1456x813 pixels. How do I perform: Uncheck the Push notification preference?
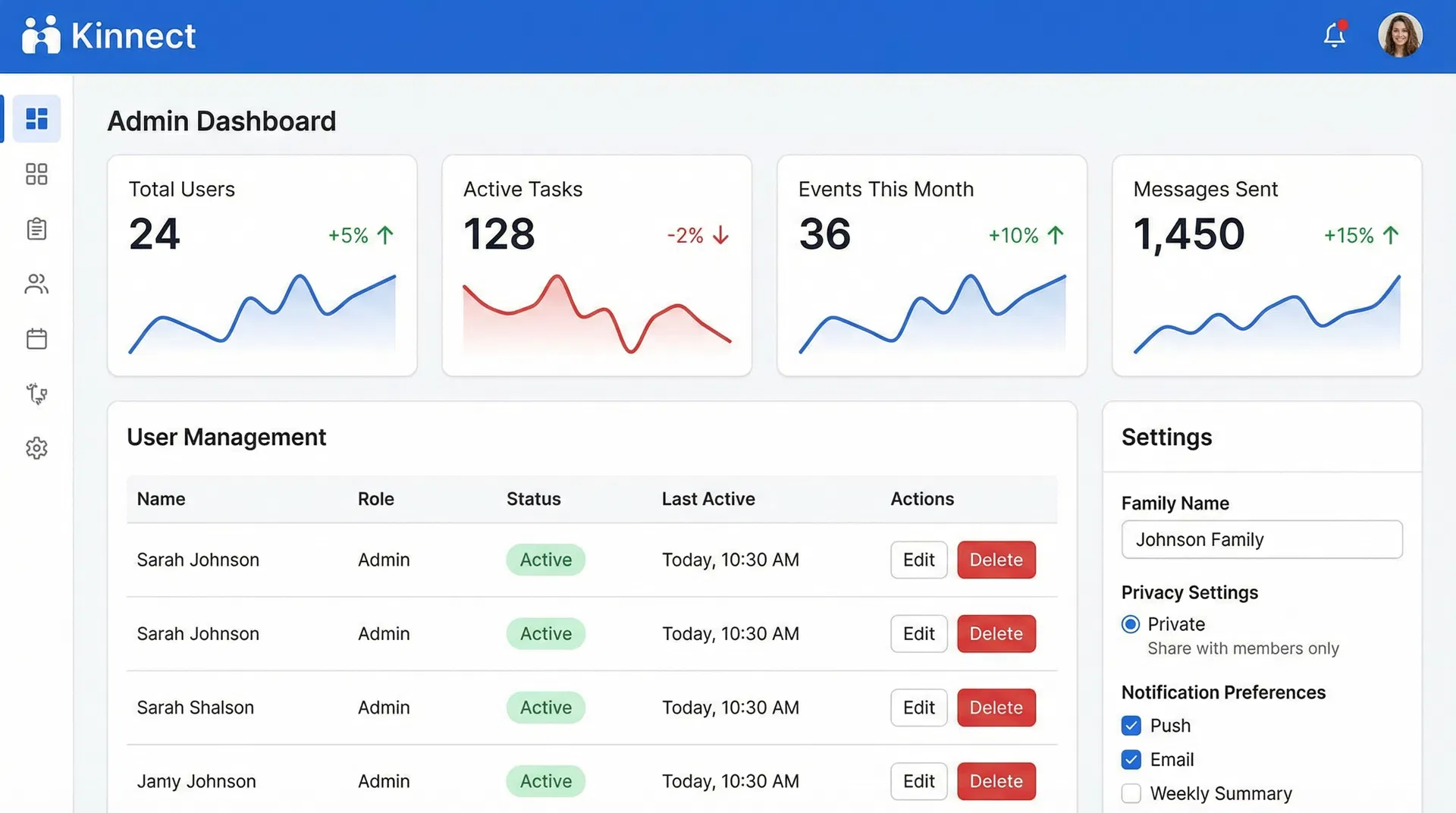tap(1131, 725)
